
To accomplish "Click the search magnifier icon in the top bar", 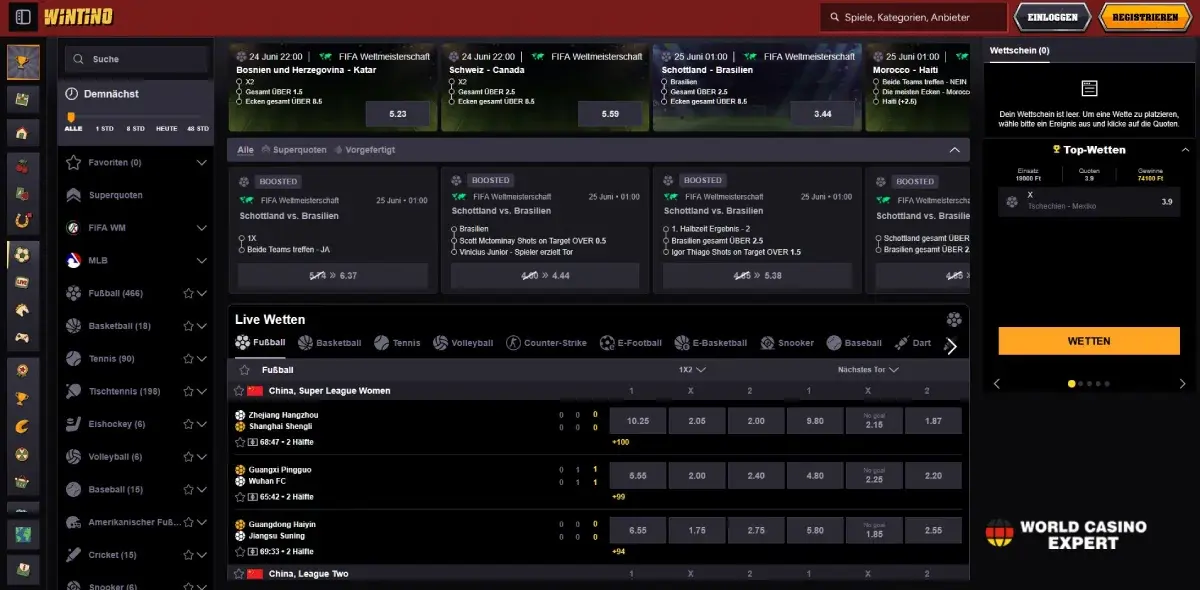I will click(x=834, y=17).
